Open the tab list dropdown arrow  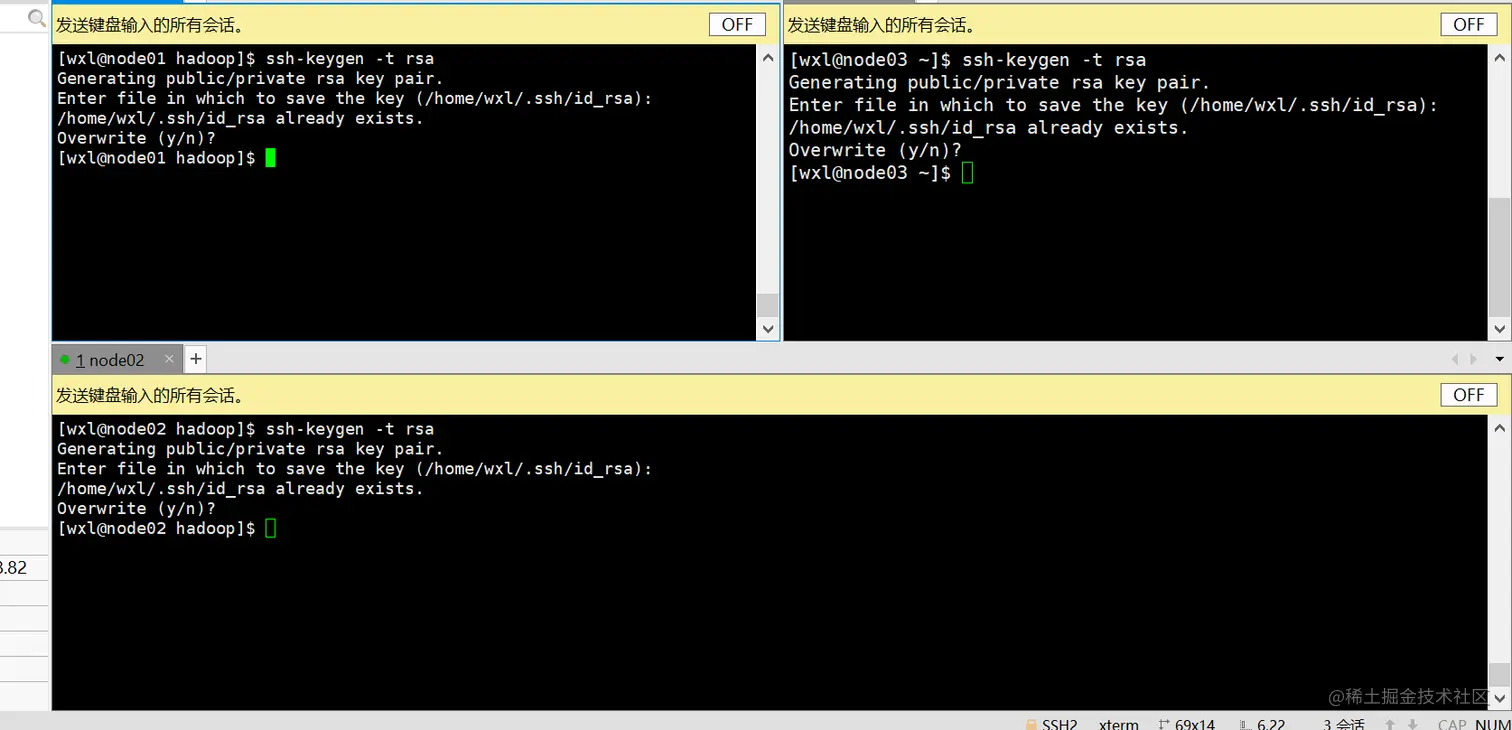[x=1499, y=359]
